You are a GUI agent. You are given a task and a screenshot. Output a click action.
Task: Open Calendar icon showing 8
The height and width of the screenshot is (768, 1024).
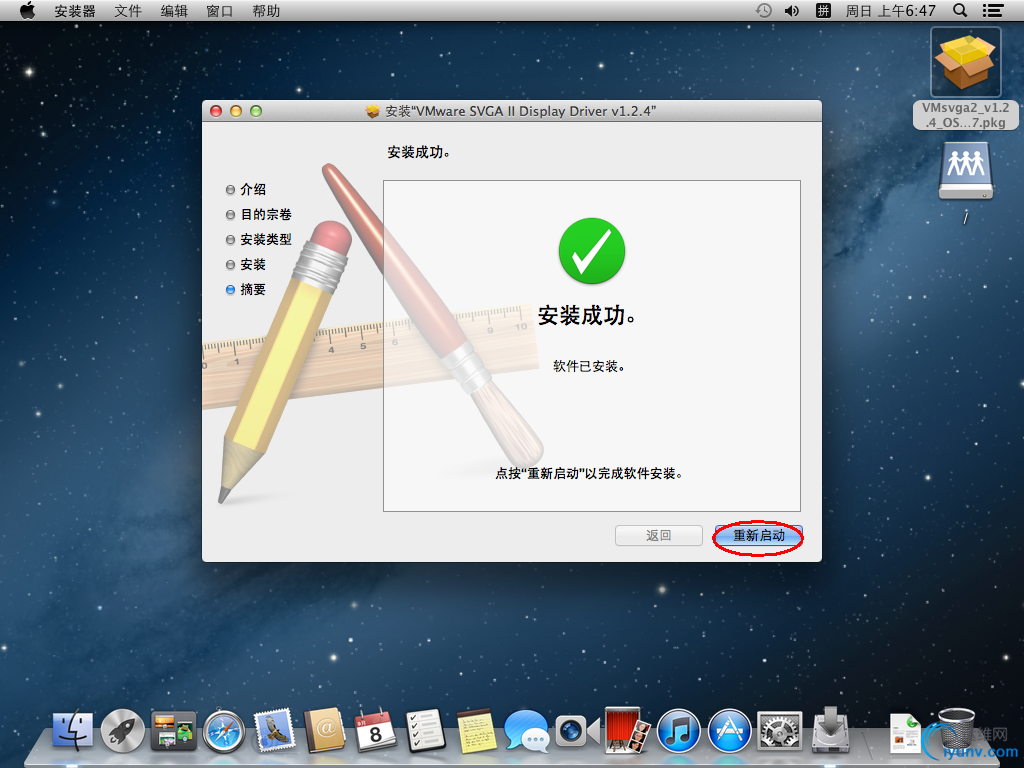(x=376, y=730)
